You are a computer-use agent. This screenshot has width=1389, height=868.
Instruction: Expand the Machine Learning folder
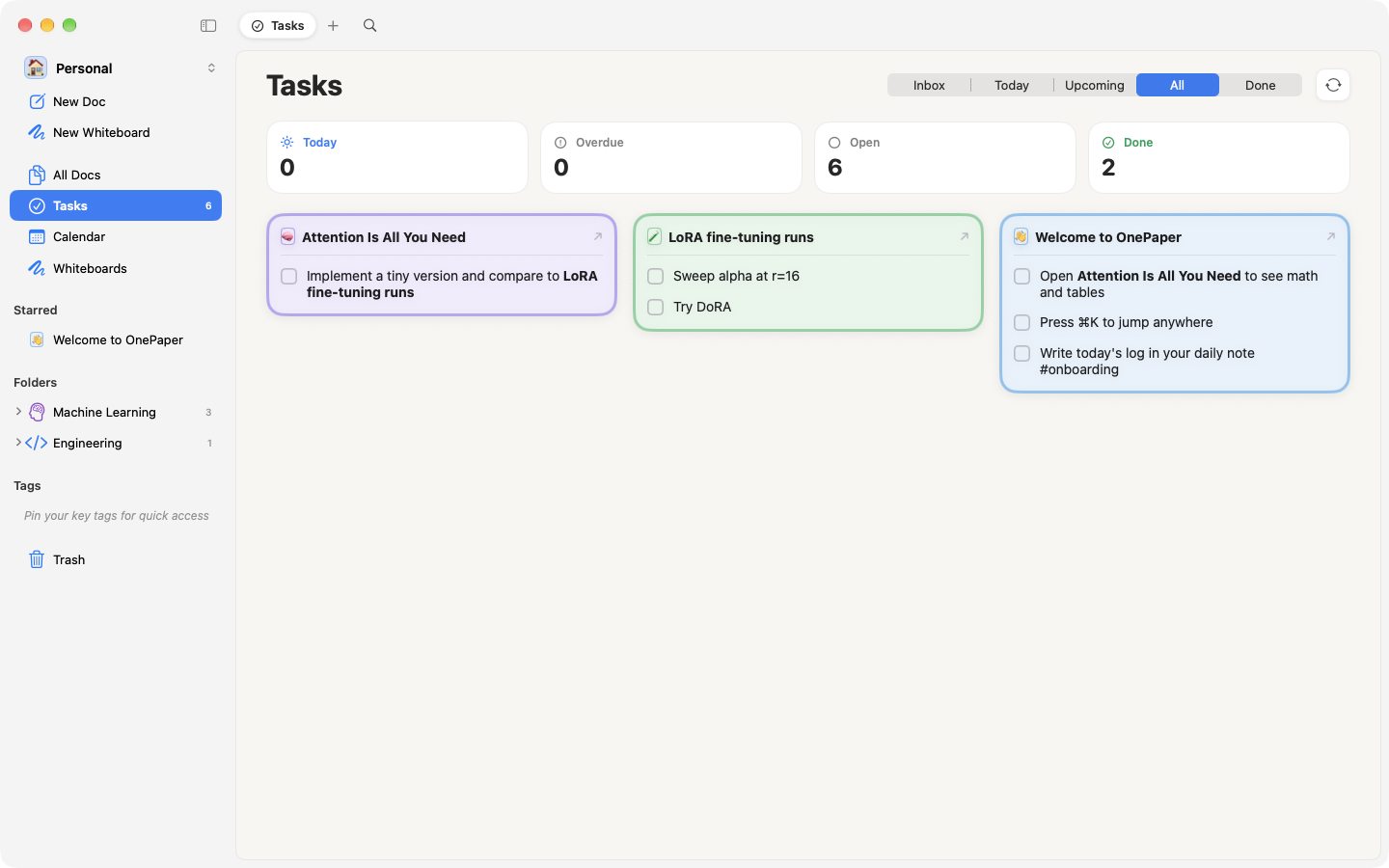[x=18, y=412]
